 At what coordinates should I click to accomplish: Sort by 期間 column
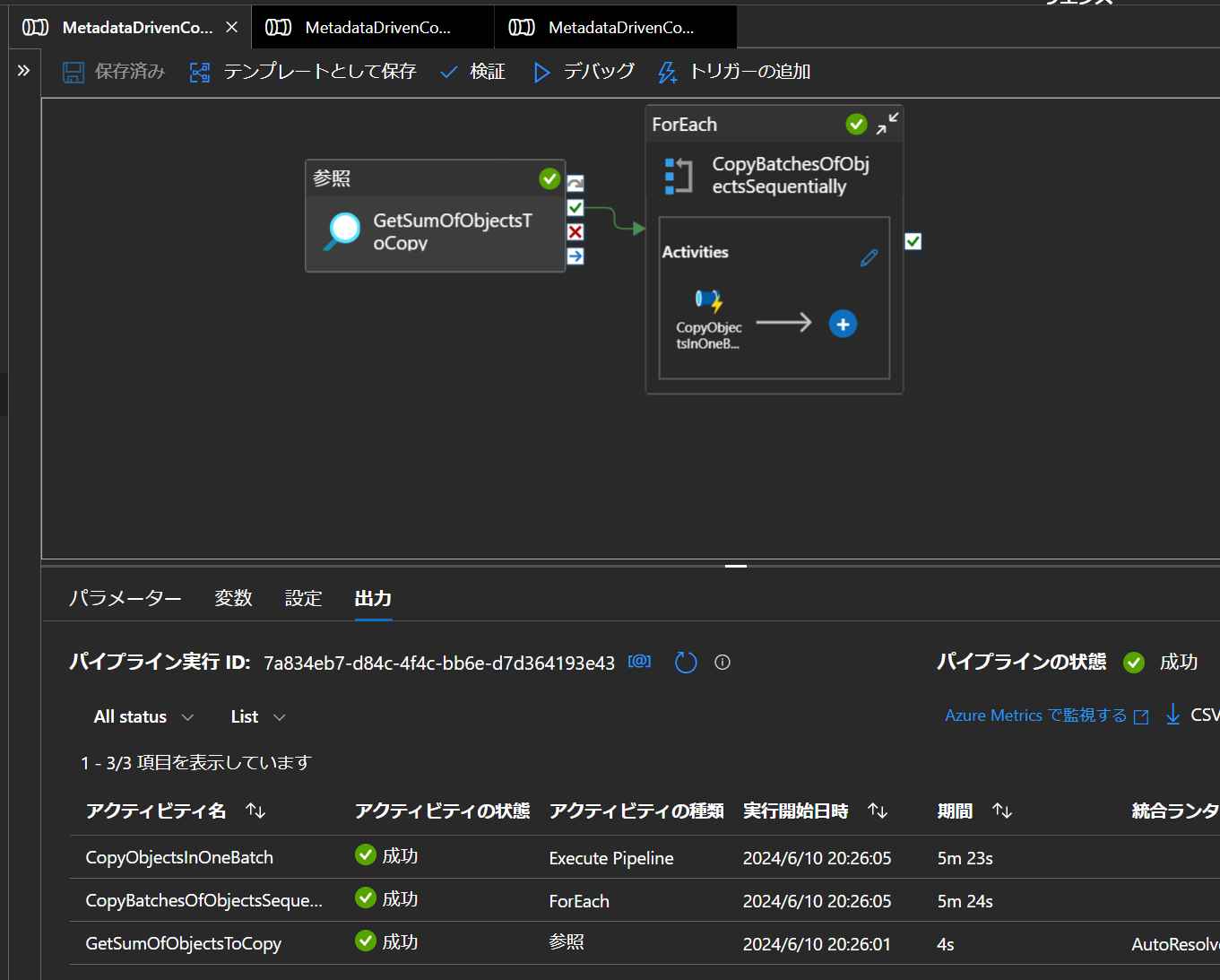pos(1002,811)
